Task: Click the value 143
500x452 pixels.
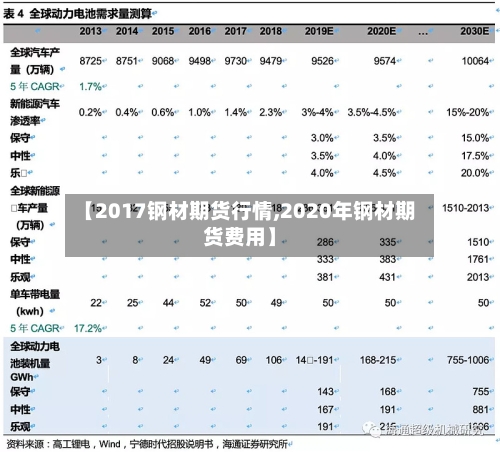Action: coord(325,391)
